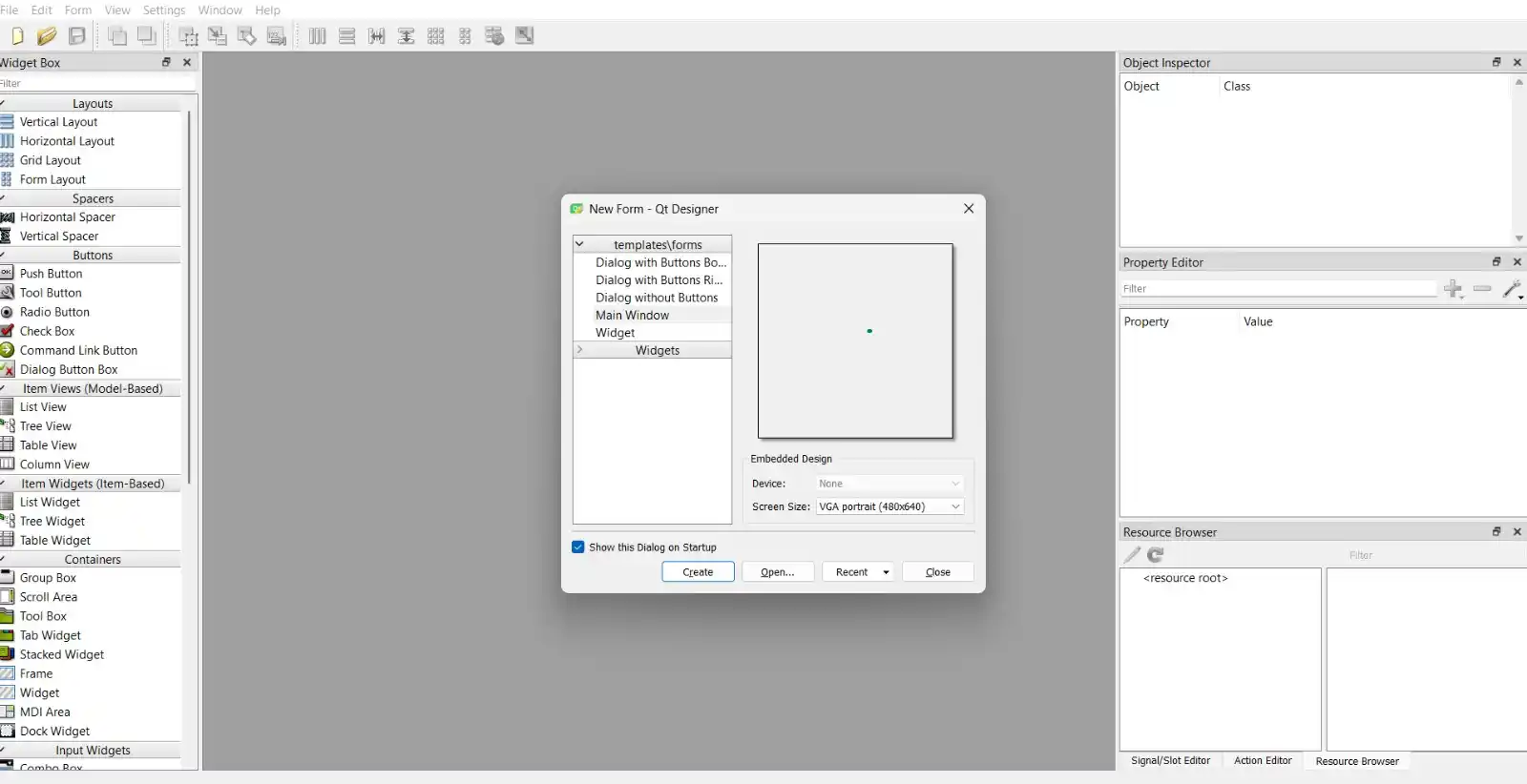This screenshot has height=784, width=1527.
Task: Open the Recent button dropdown arrow
Action: 886,572
